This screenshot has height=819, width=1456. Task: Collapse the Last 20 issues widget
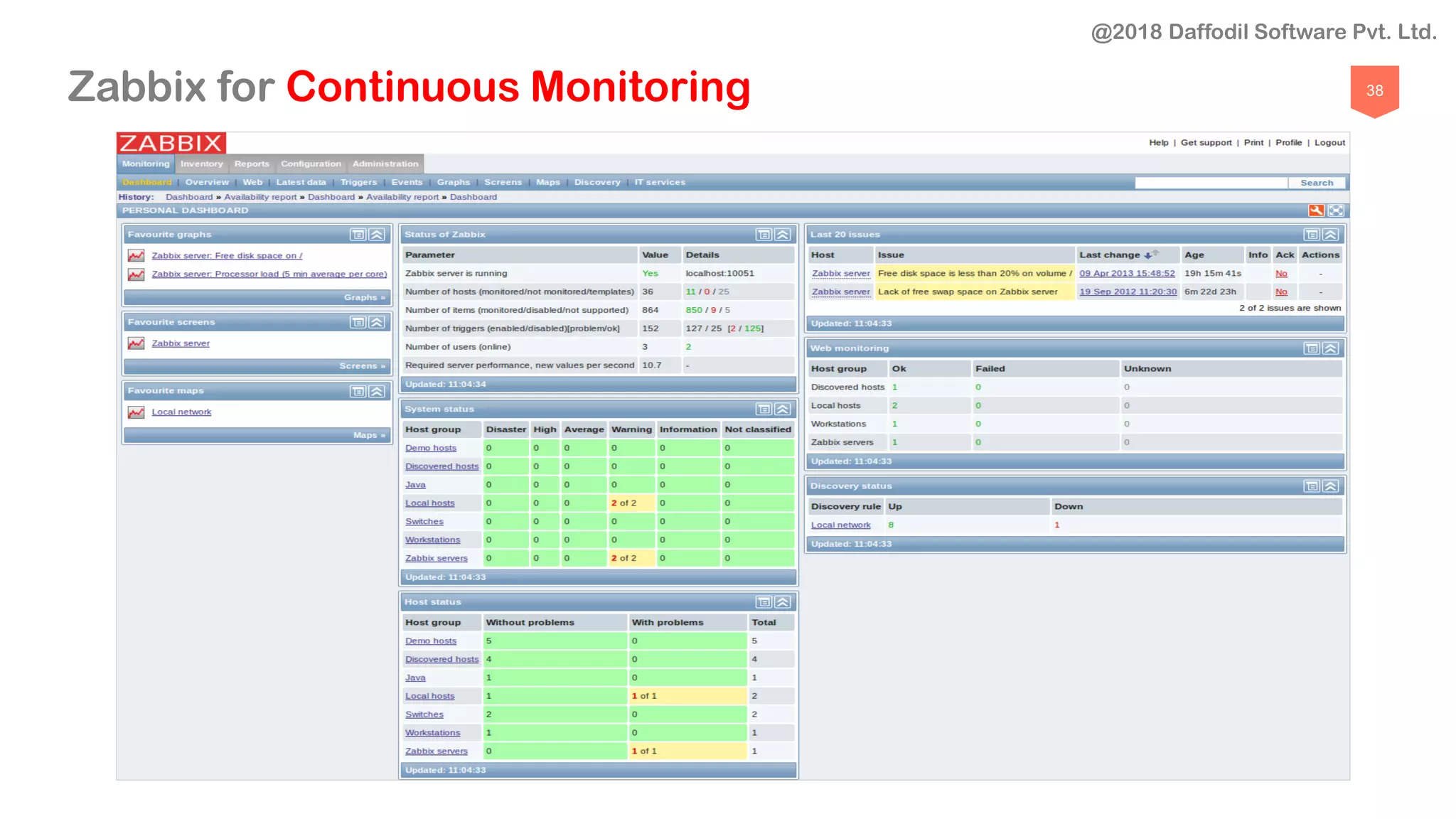(1331, 235)
